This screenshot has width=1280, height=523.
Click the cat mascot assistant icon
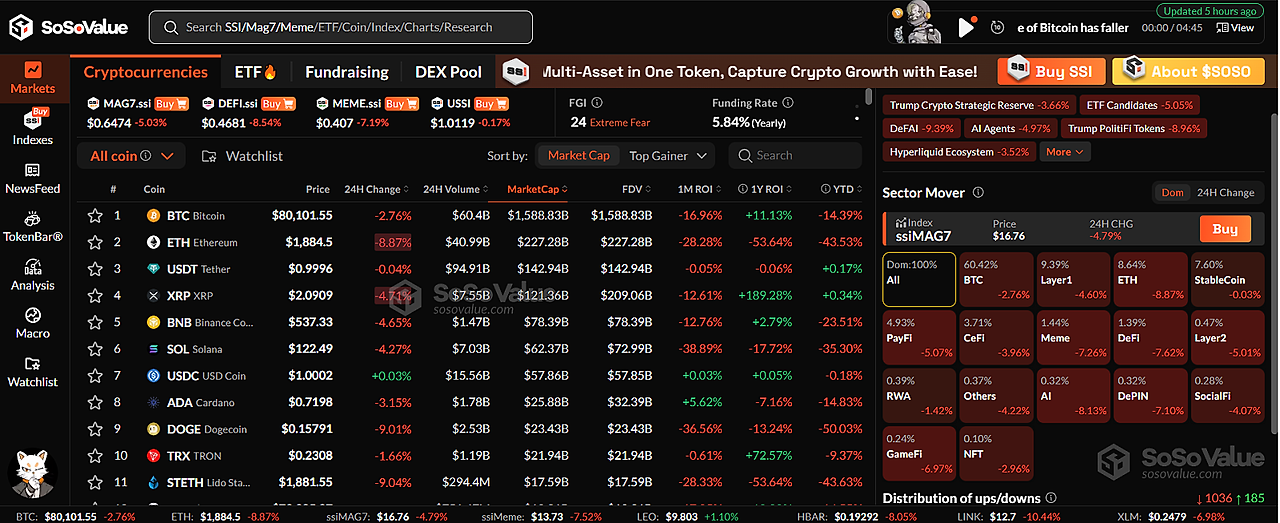tap(33, 476)
